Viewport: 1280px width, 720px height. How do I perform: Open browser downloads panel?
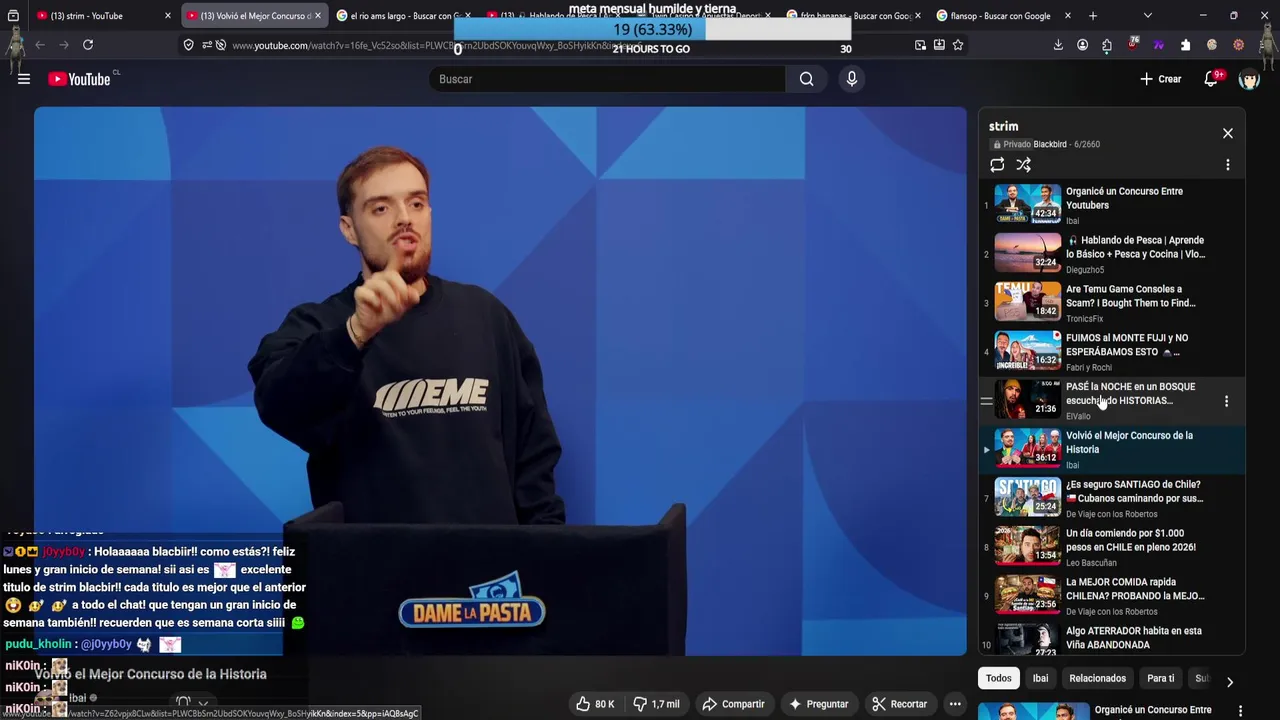tap(1058, 45)
